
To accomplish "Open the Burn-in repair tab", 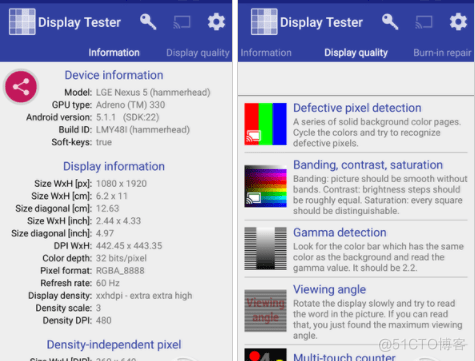I will coord(442,53).
